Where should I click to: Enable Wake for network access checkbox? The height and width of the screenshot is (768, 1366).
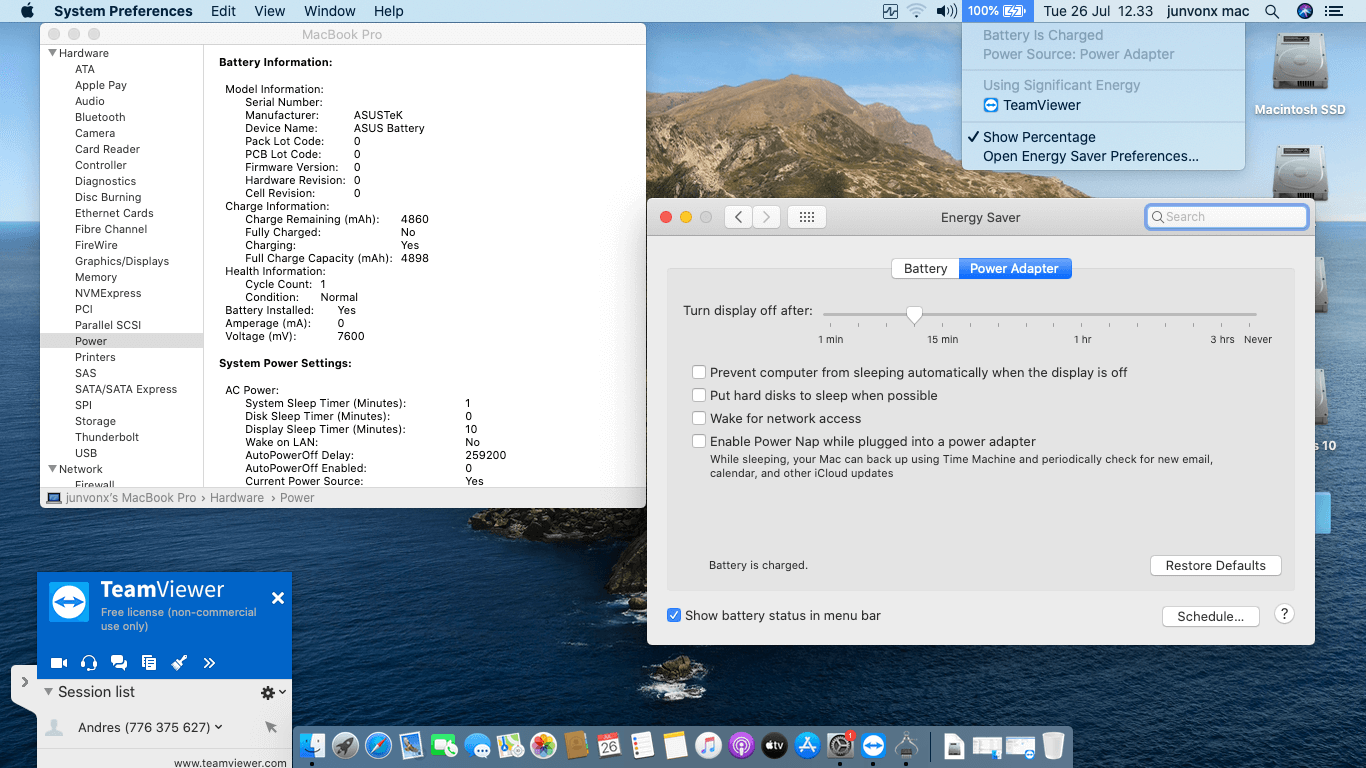(x=700, y=418)
